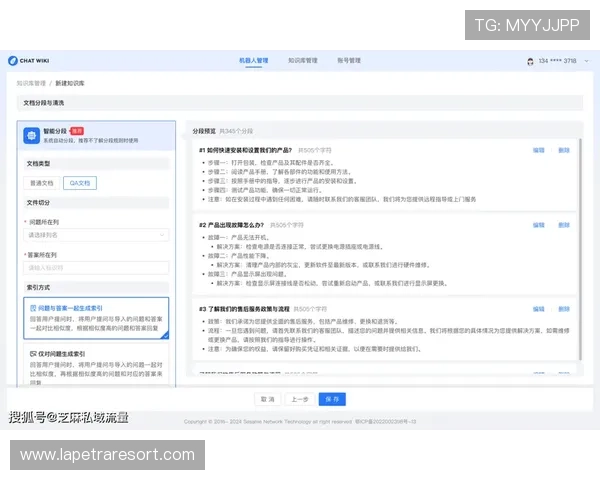600x480 pixels.
Task: Click the icon beside 仅对问题生成索引
Action: tap(33, 354)
